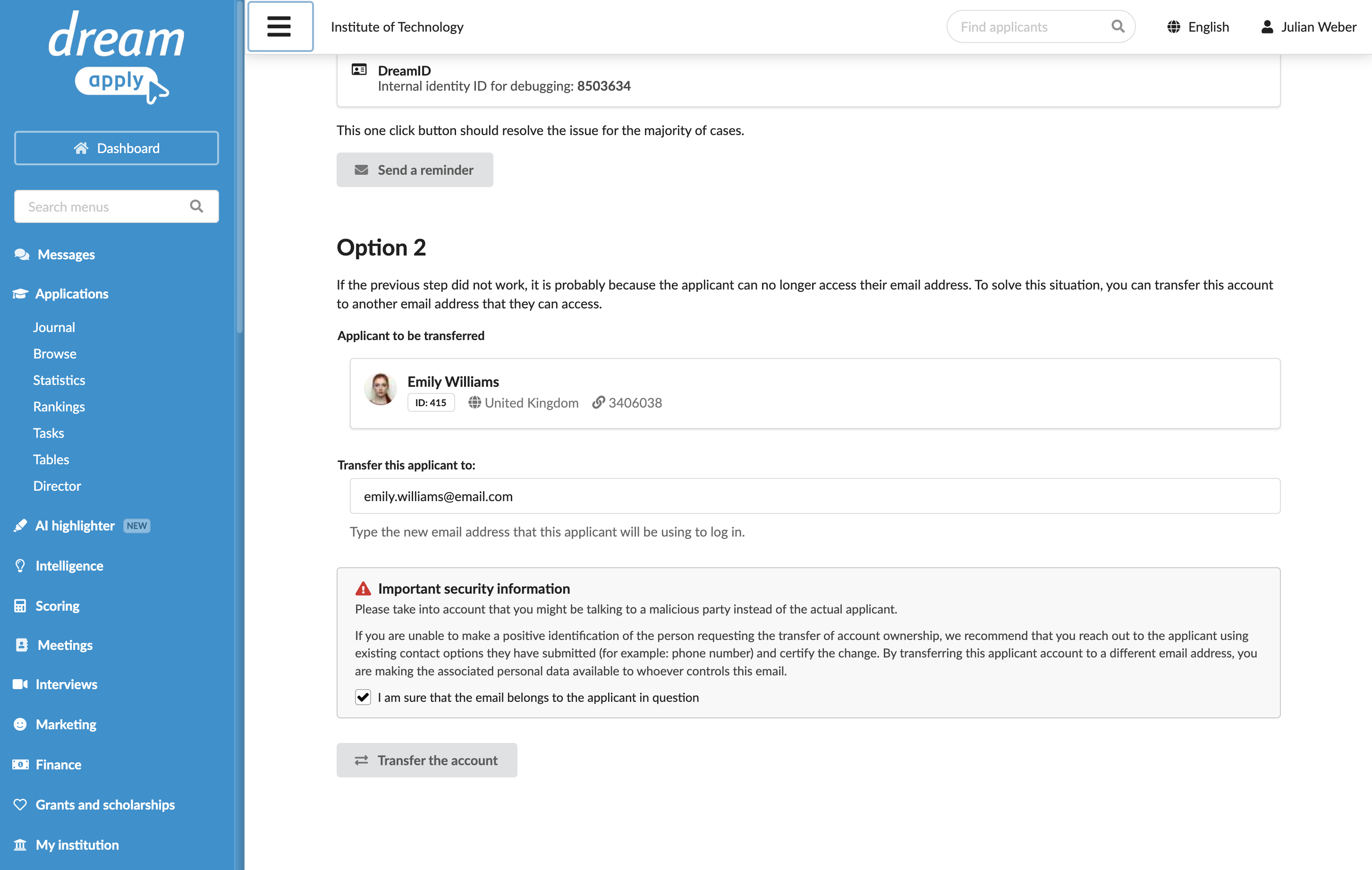
Task: Expand the Meetings sidebar section
Action: [x=65, y=645]
